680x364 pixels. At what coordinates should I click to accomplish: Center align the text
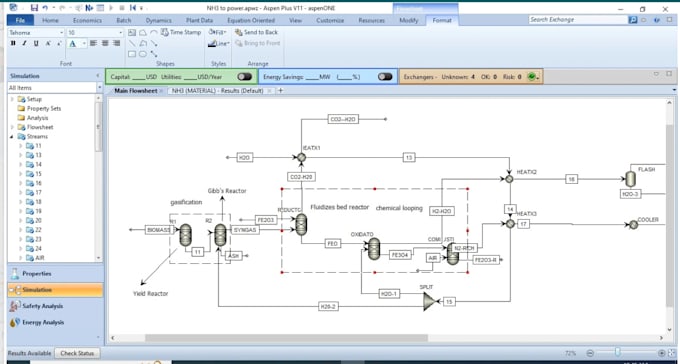coord(105,43)
